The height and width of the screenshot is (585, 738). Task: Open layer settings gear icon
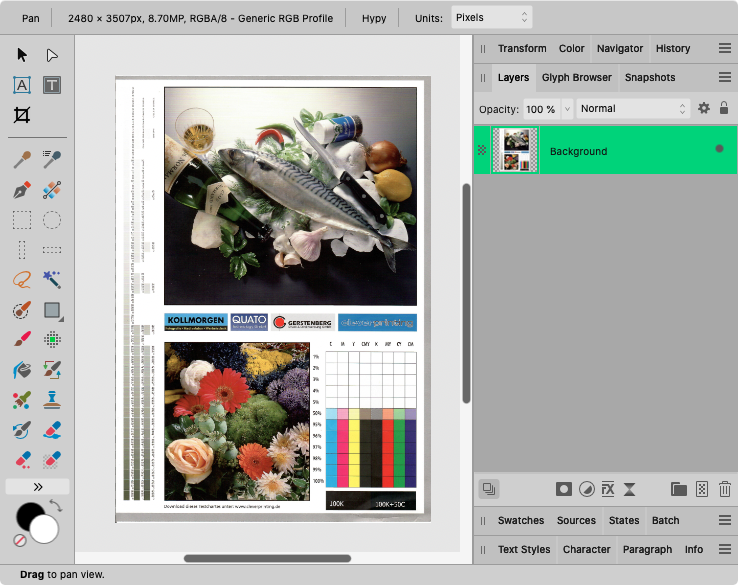point(704,108)
